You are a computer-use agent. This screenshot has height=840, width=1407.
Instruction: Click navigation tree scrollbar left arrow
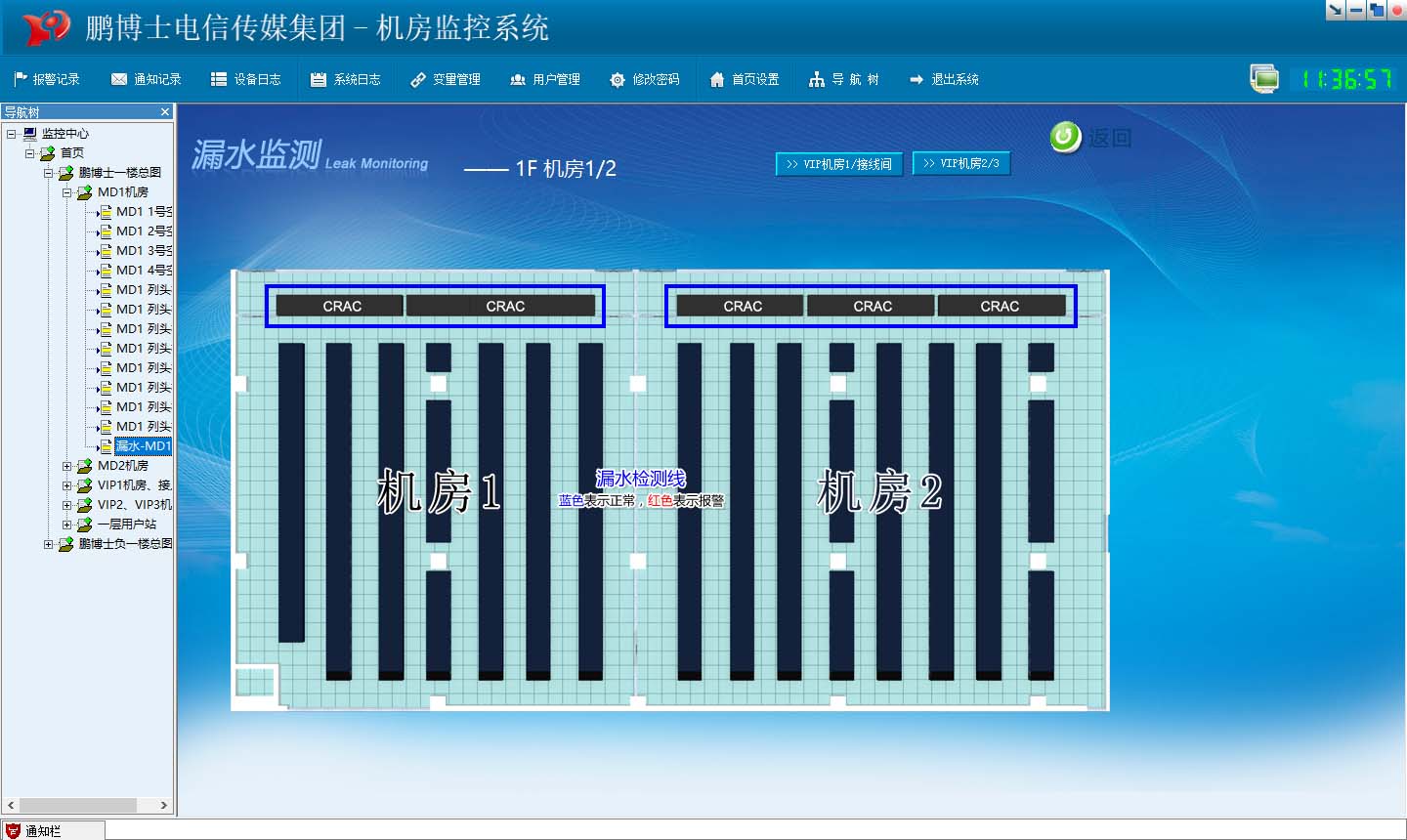[x=11, y=806]
